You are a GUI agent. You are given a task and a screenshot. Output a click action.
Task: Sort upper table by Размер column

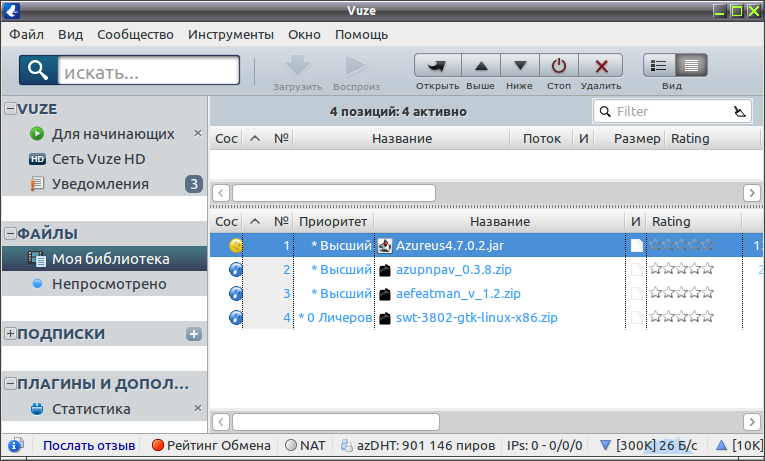[x=628, y=138]
